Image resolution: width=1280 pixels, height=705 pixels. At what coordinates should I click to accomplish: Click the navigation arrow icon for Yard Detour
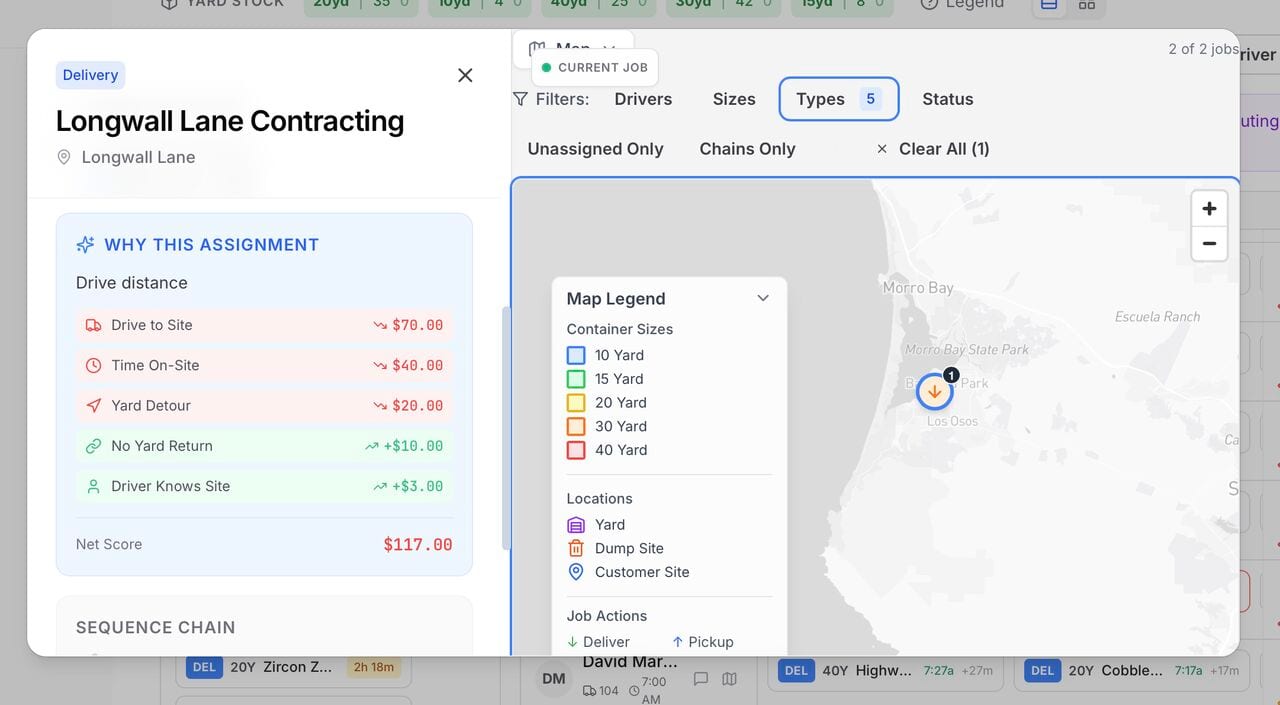pos(94,406)
